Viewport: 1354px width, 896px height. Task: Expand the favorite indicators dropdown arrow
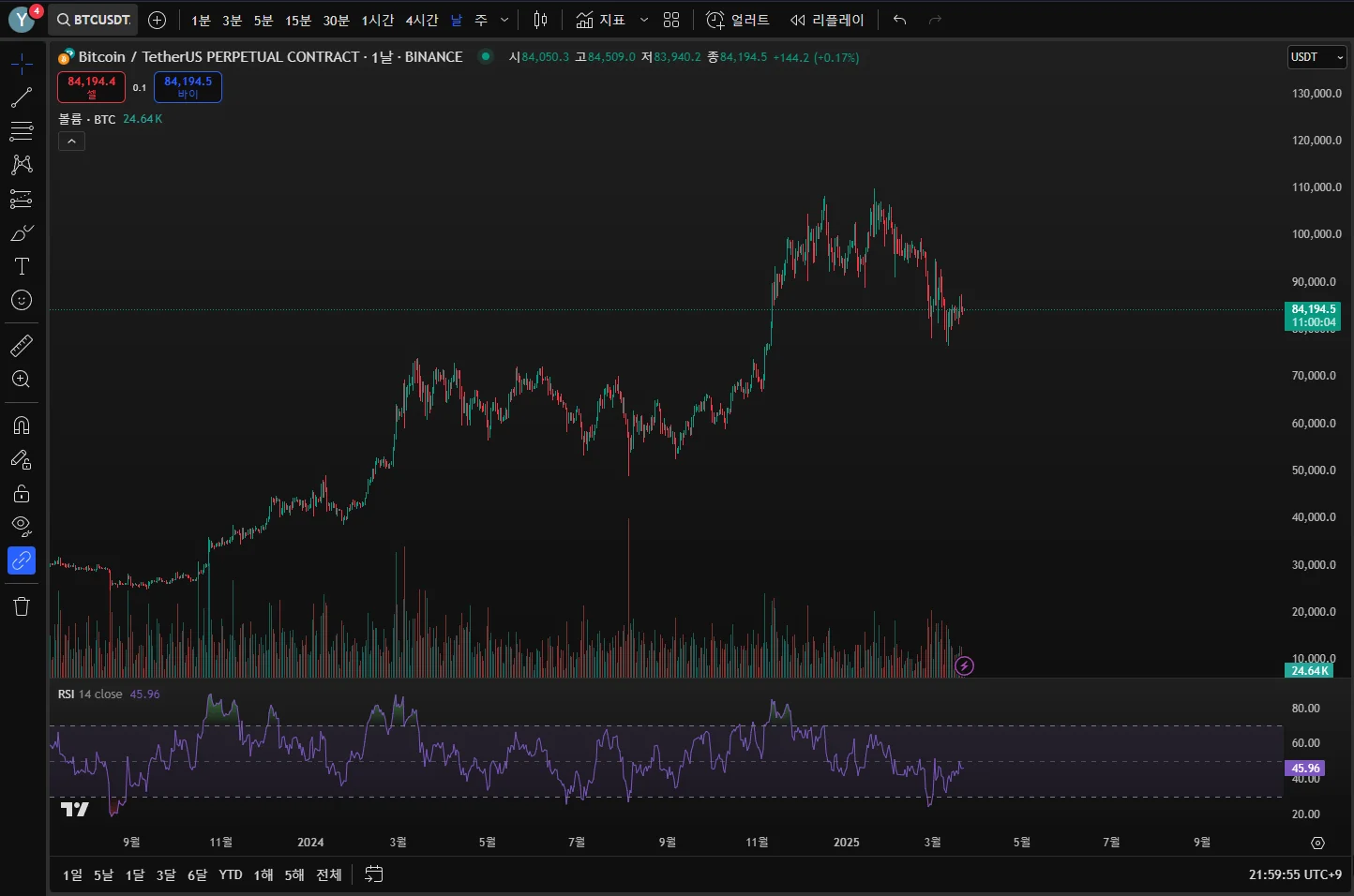pos(644,20)
